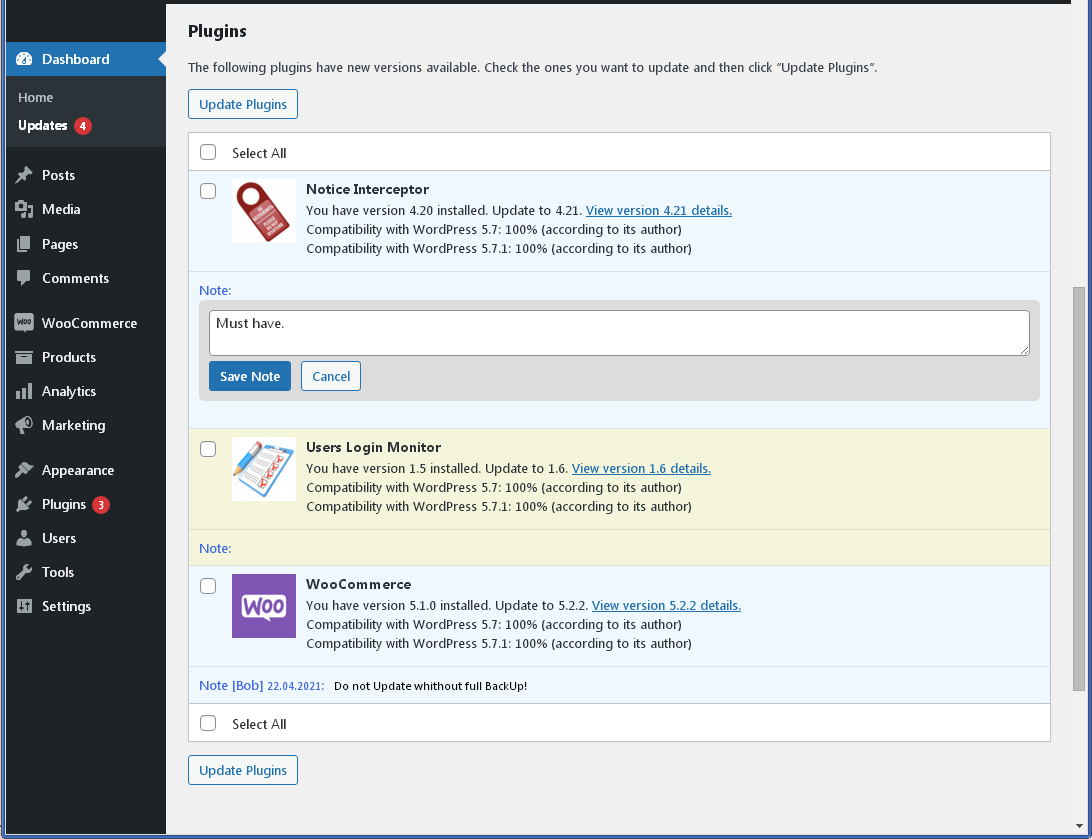Open the Updates submenu item
The image size is (1092, 839).
[x=42, y=125]
